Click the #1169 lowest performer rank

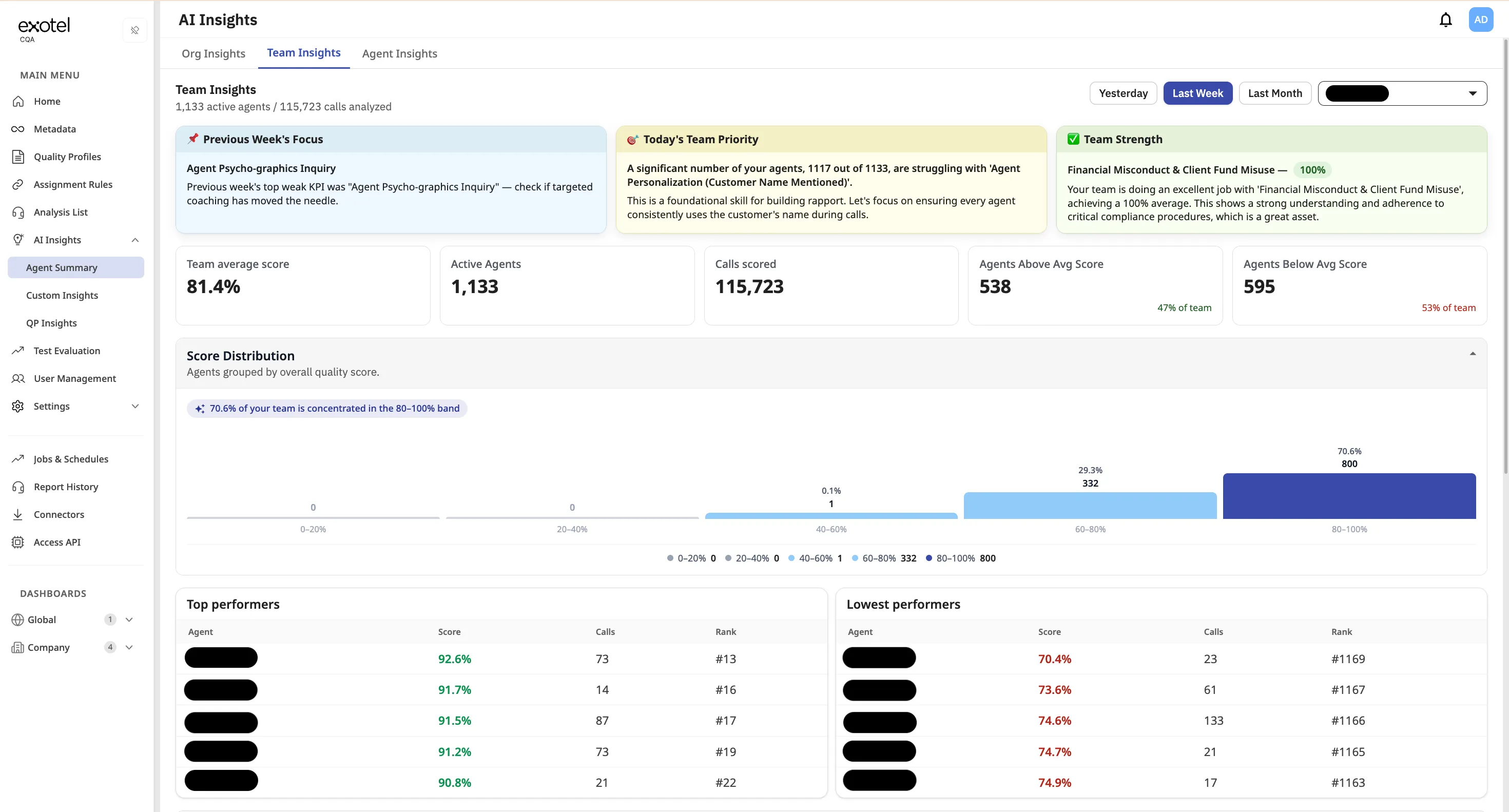pyautogui.click(x=1348, y=659)
